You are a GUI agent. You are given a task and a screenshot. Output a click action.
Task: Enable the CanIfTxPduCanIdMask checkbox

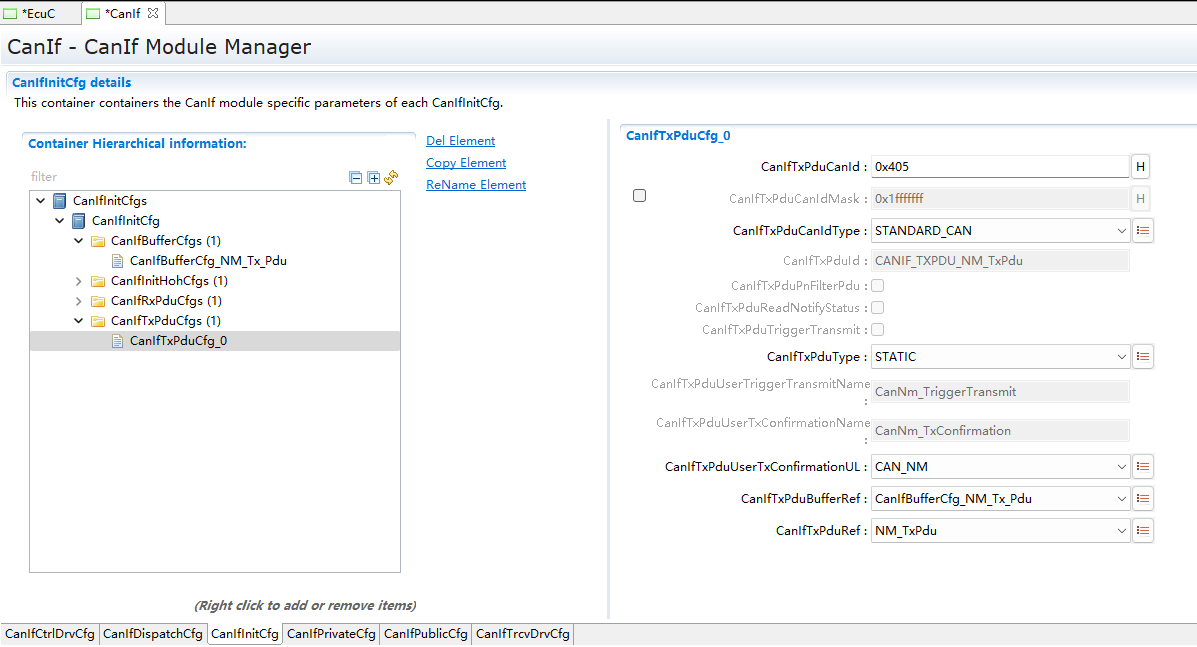(640, 196)
